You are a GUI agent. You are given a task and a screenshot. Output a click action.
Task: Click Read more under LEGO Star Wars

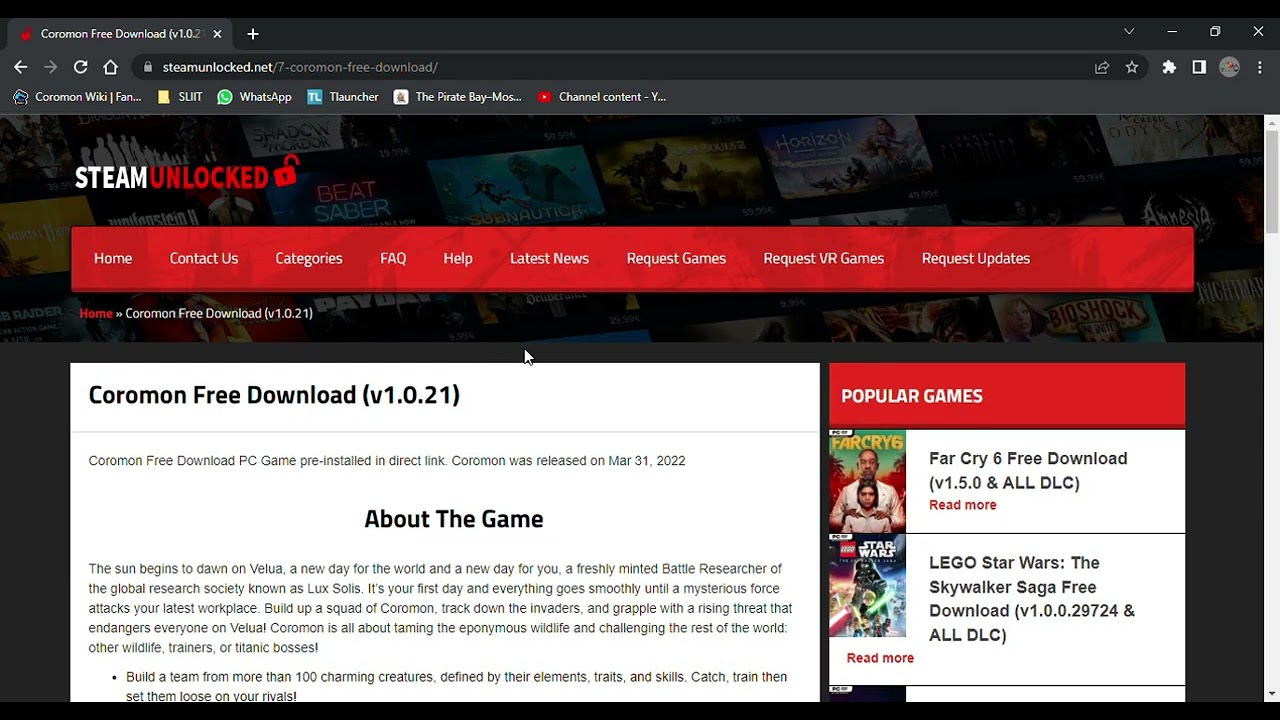pos(880,658)
